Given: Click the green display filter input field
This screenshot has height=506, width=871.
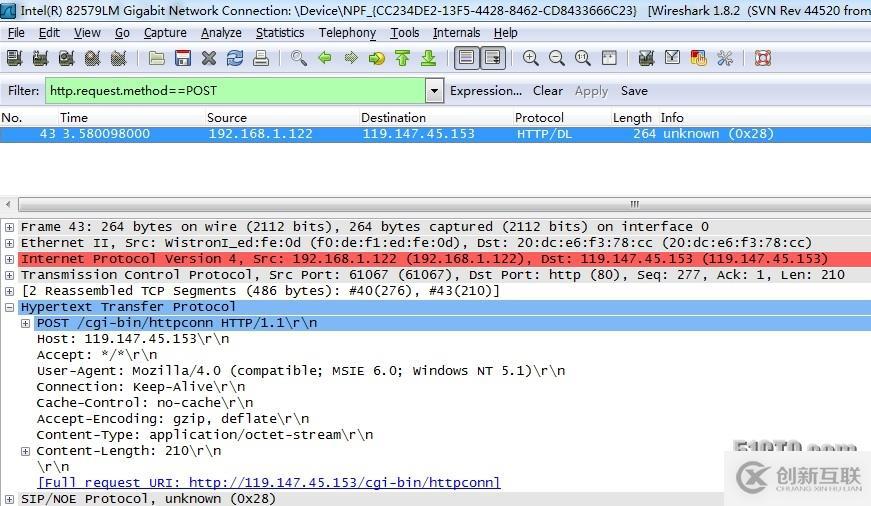Looking at the screenshot, I should pos(236,91).
